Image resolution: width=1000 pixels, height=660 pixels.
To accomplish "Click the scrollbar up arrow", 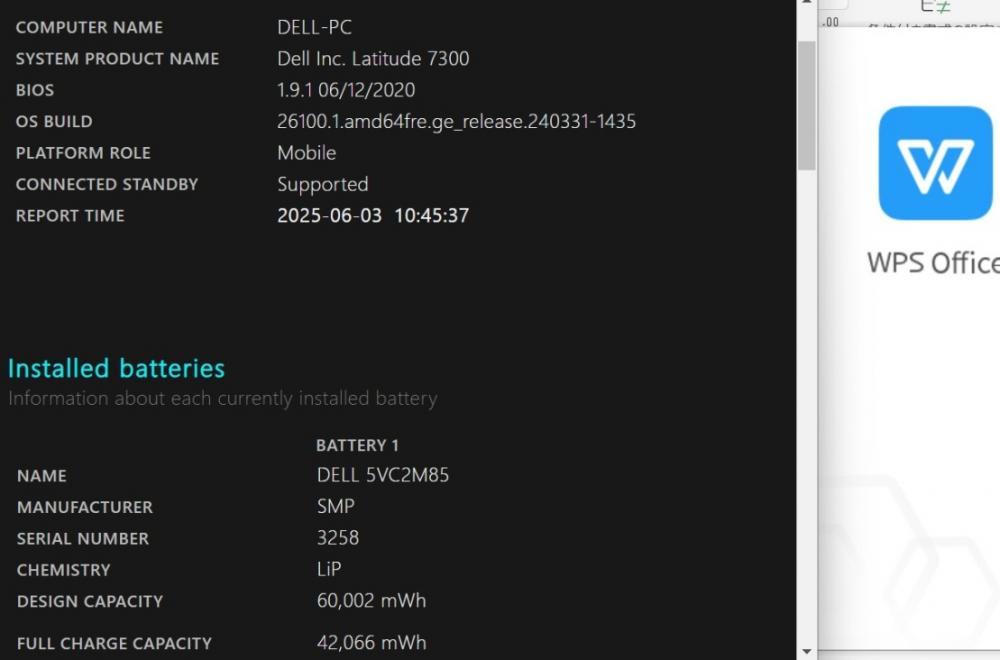I will tap(807, 3).
